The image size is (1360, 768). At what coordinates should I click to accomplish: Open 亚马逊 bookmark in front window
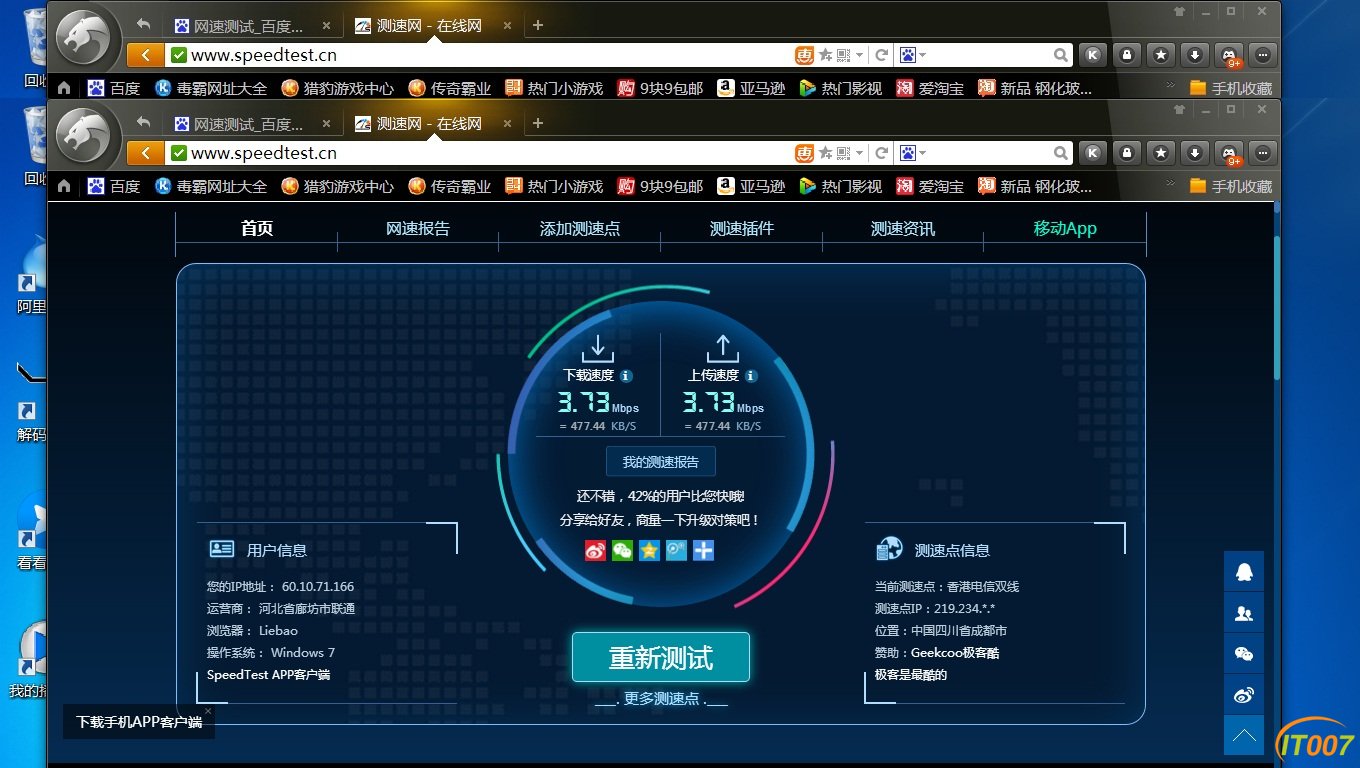tap(751, 186)
